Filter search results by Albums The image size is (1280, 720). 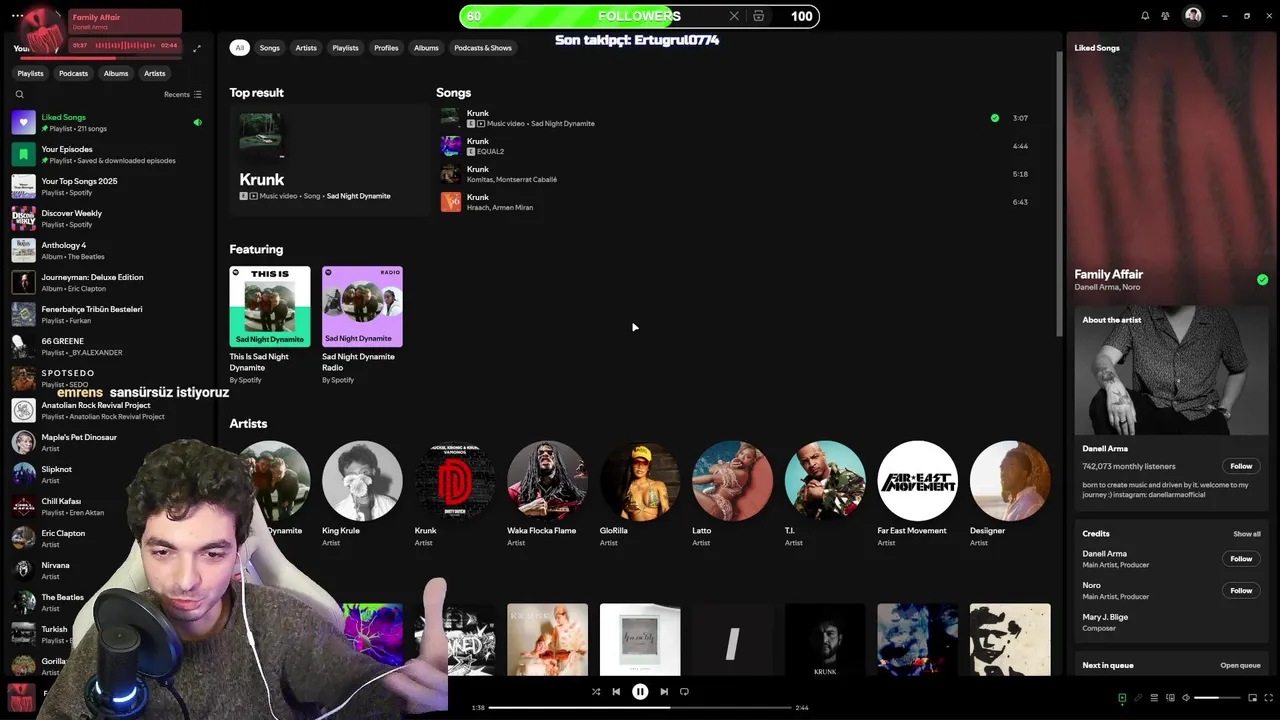click(426, 48)
